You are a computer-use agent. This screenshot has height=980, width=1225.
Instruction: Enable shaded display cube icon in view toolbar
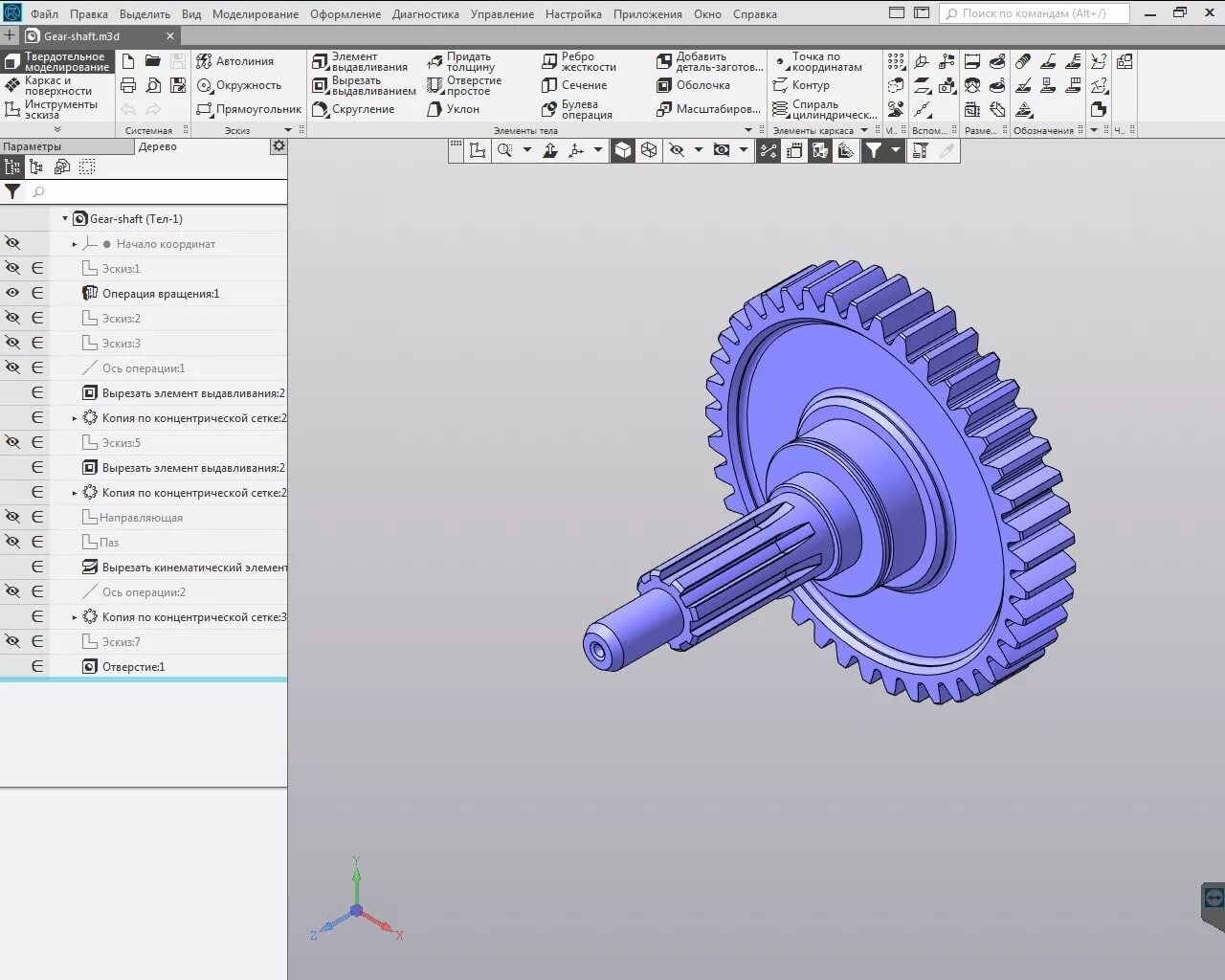pos(623,150)
